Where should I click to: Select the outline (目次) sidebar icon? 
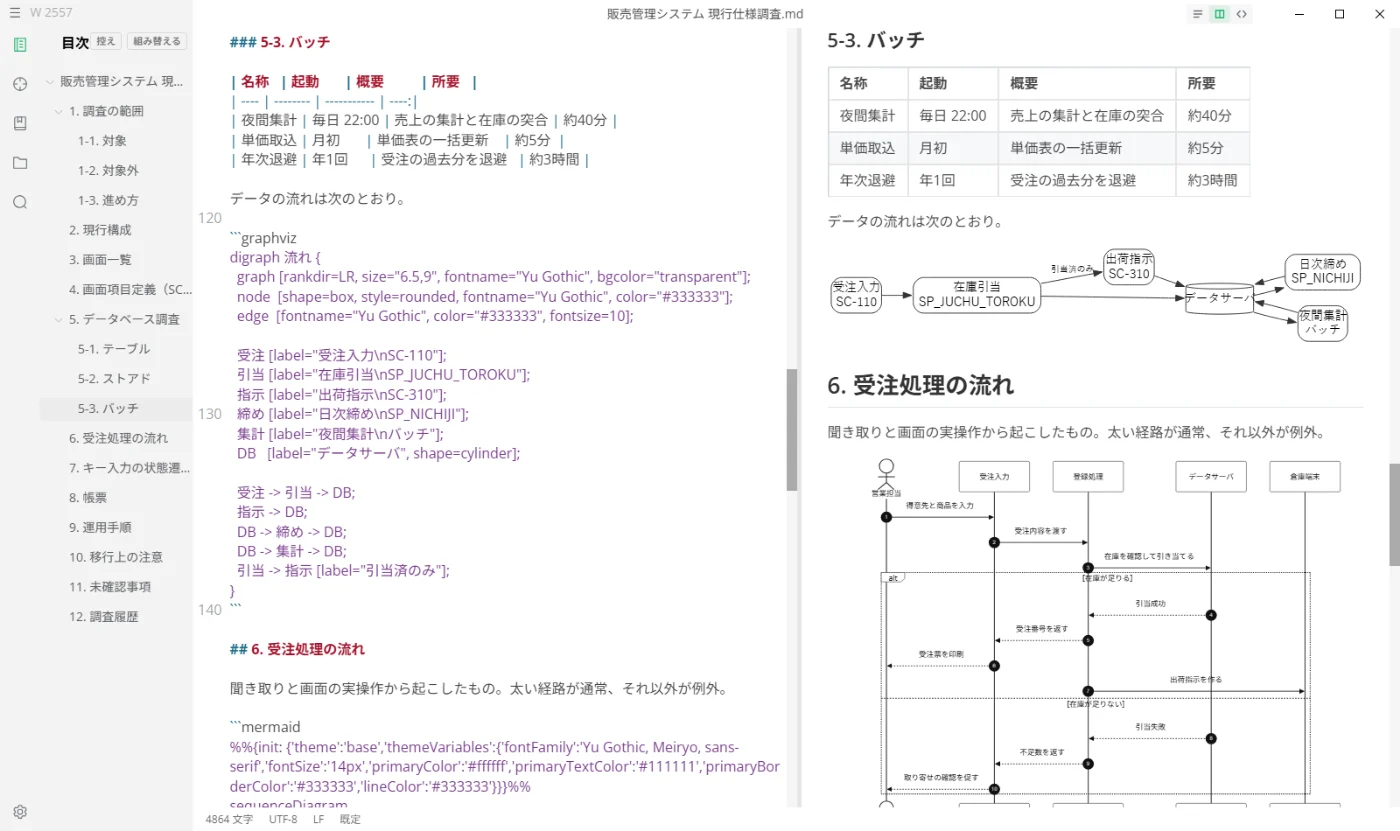click(x=20, y=45)
